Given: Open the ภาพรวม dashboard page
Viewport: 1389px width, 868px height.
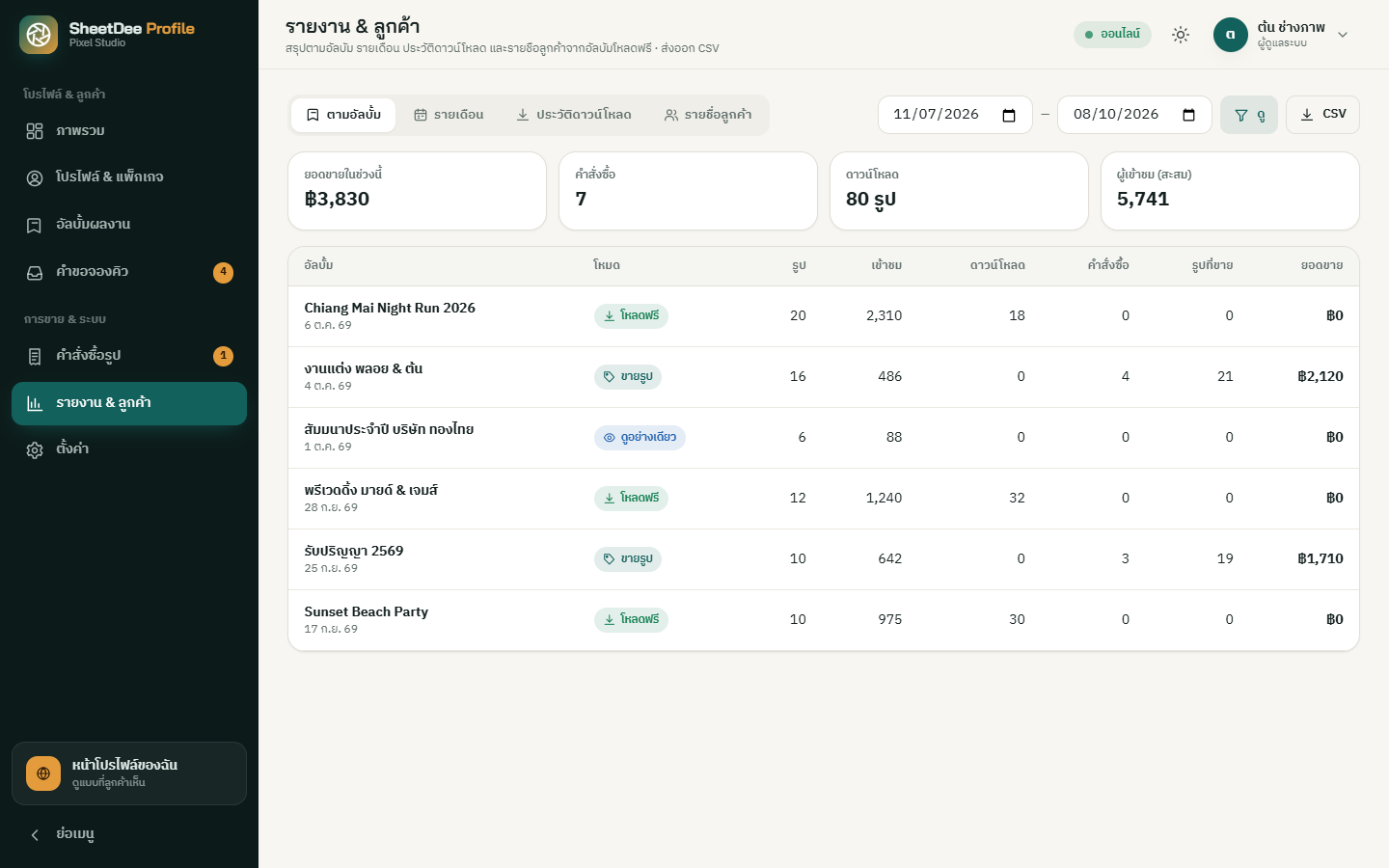Looking at the screenshot, I should (129, 131).
